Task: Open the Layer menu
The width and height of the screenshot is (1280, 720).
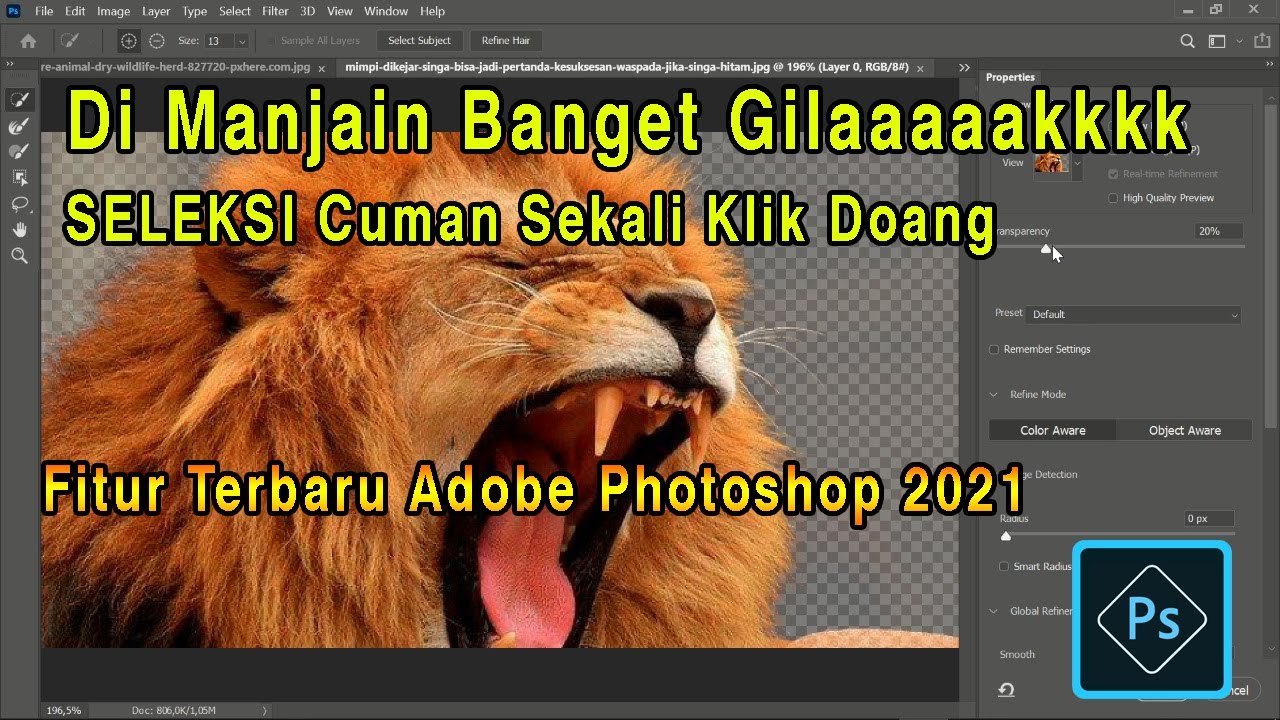Action: [156, 11]
